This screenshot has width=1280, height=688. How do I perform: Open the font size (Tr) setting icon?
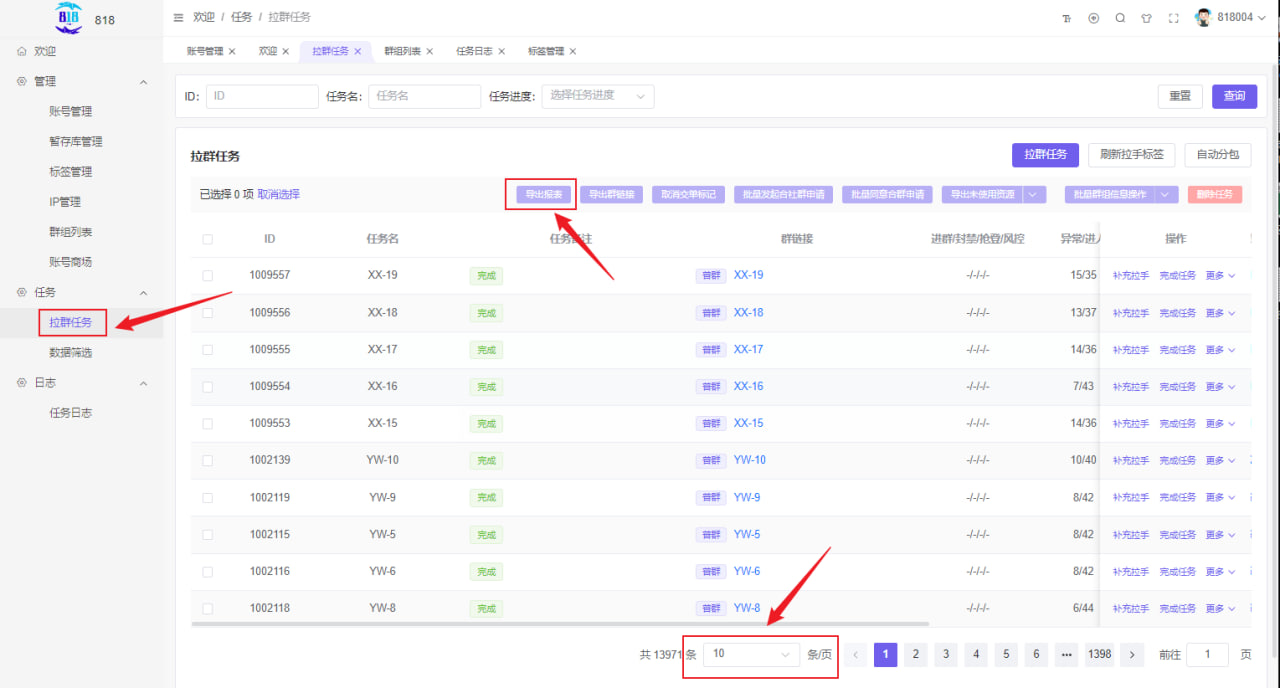[x=1066, y=18]
